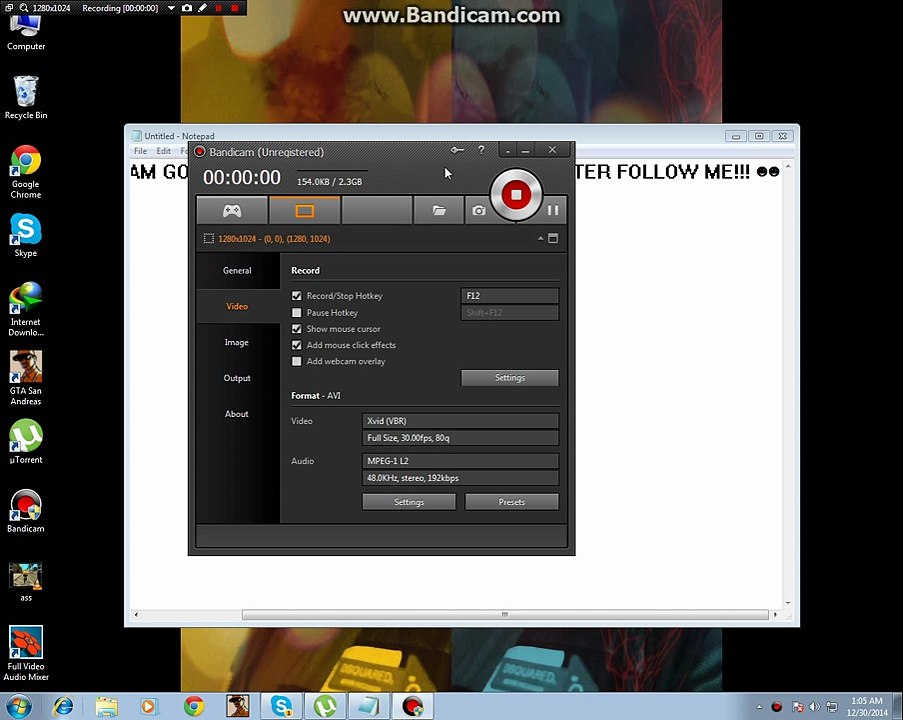This screenshot has width=903, height=720.
Task: Open the General tab
Action: (x=237, y=270)
